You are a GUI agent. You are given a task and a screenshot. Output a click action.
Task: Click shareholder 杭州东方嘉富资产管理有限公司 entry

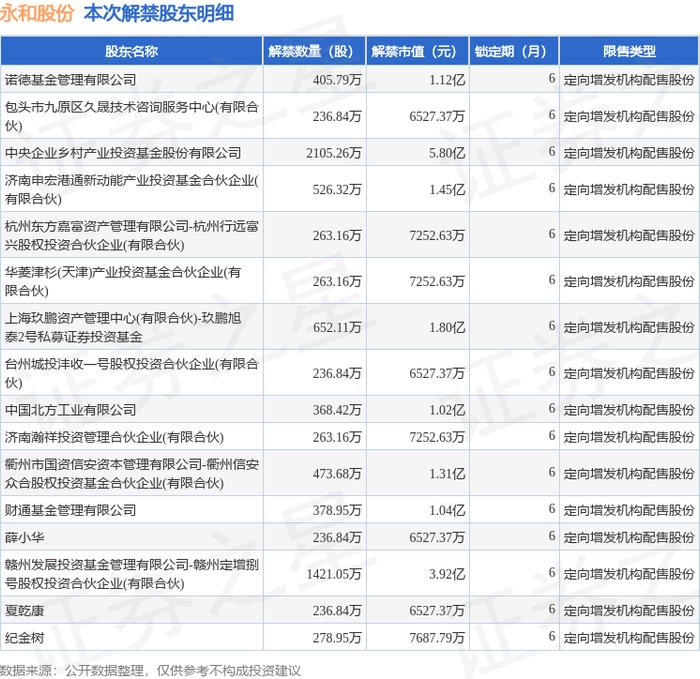pos(132,236)
